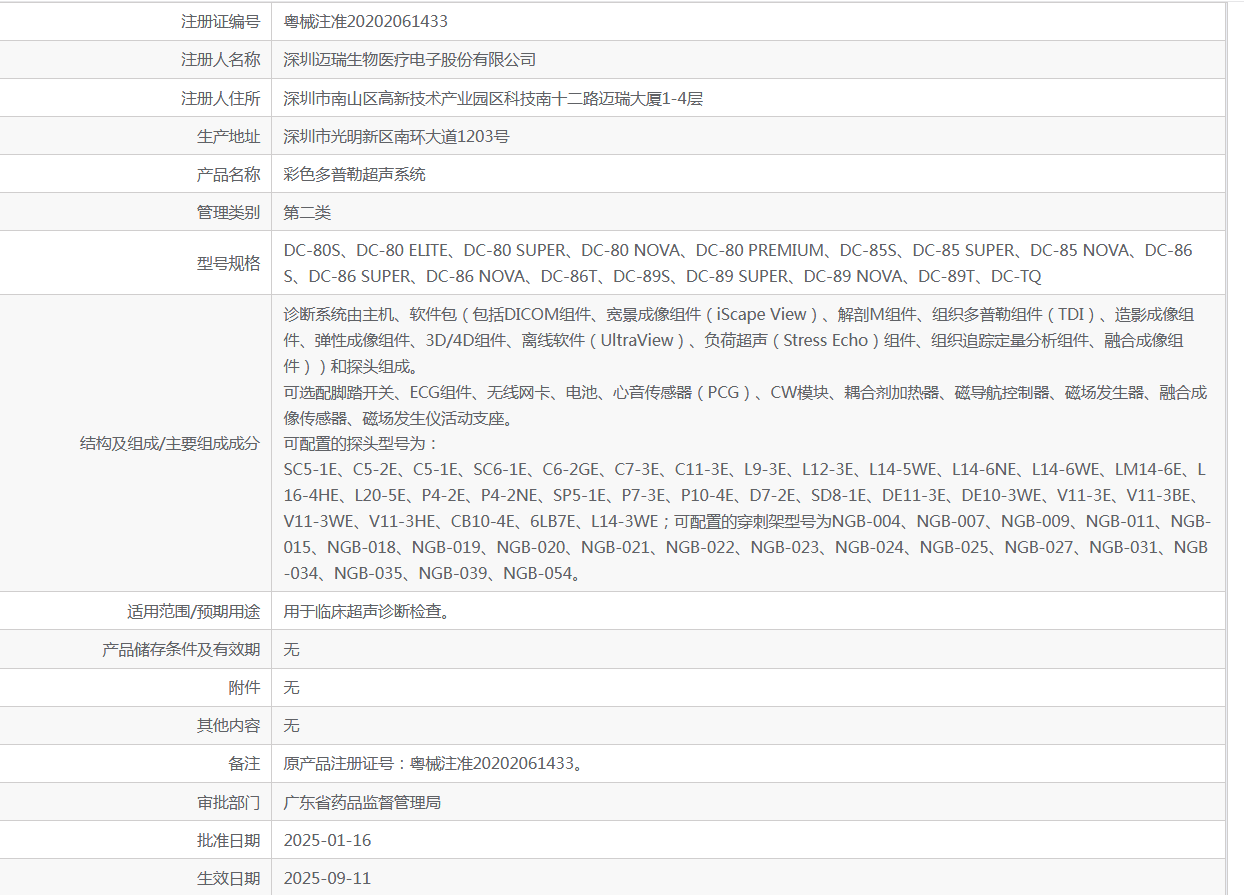The height and width of the screenshot is (895, 1244).
Task: Click the 批准日期 label
Action: coord(228,840)
